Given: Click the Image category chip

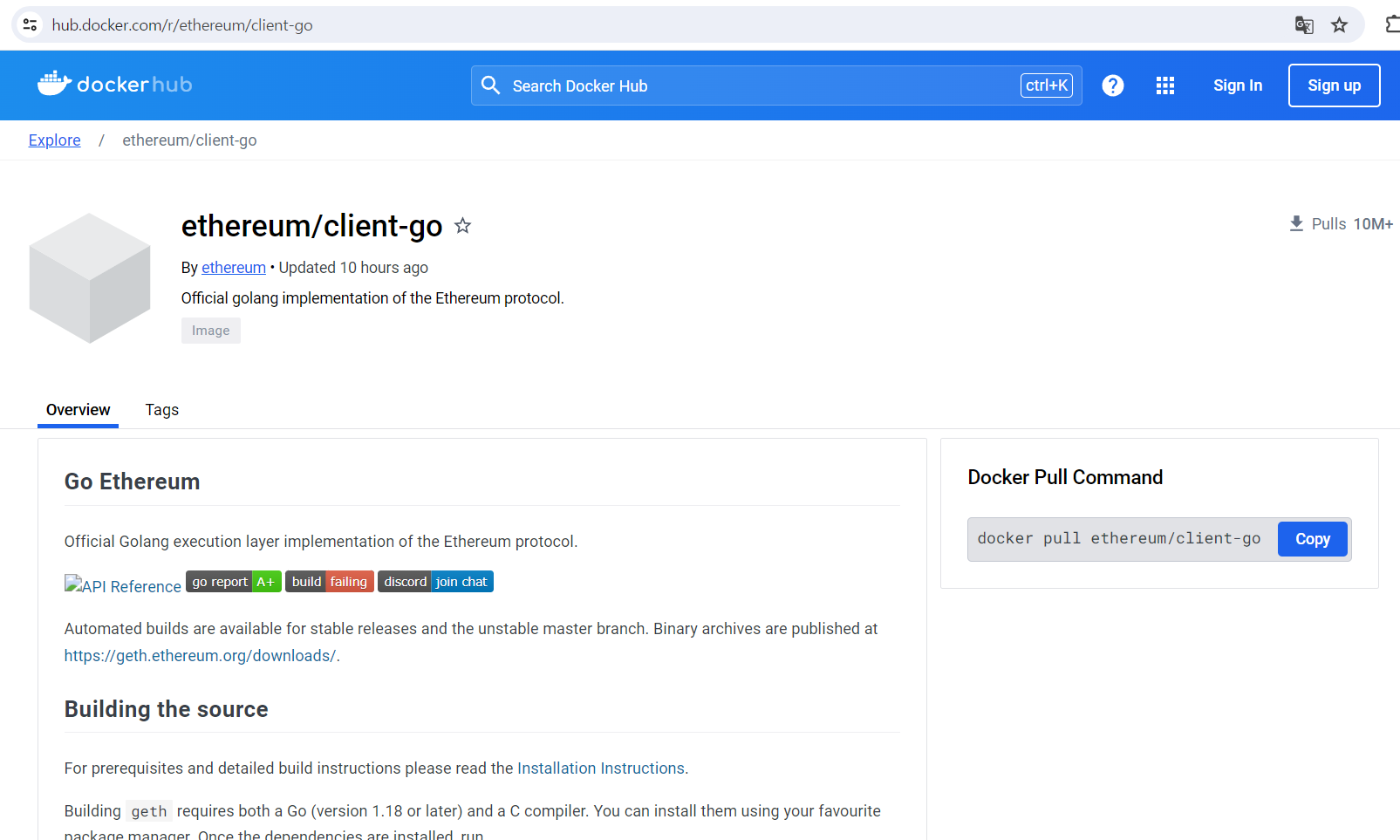Looking at the screenshot, I should (211, 331).
